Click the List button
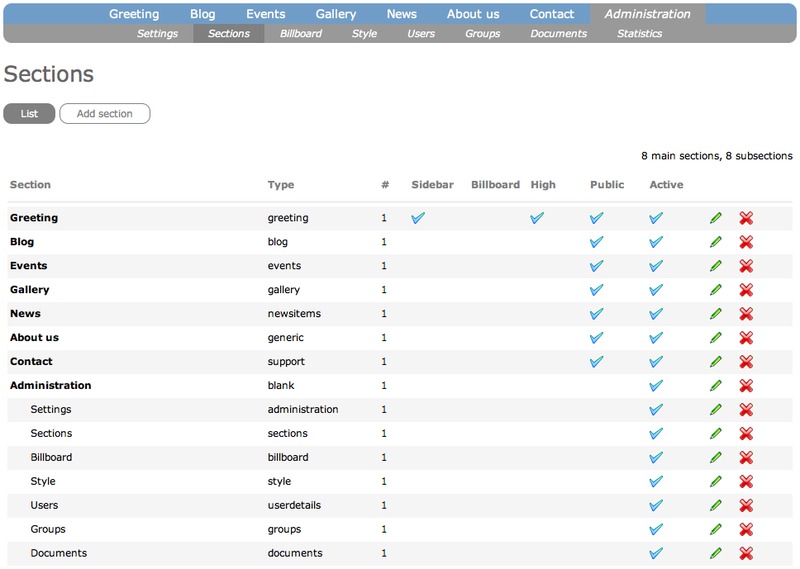 pos(29,114)
